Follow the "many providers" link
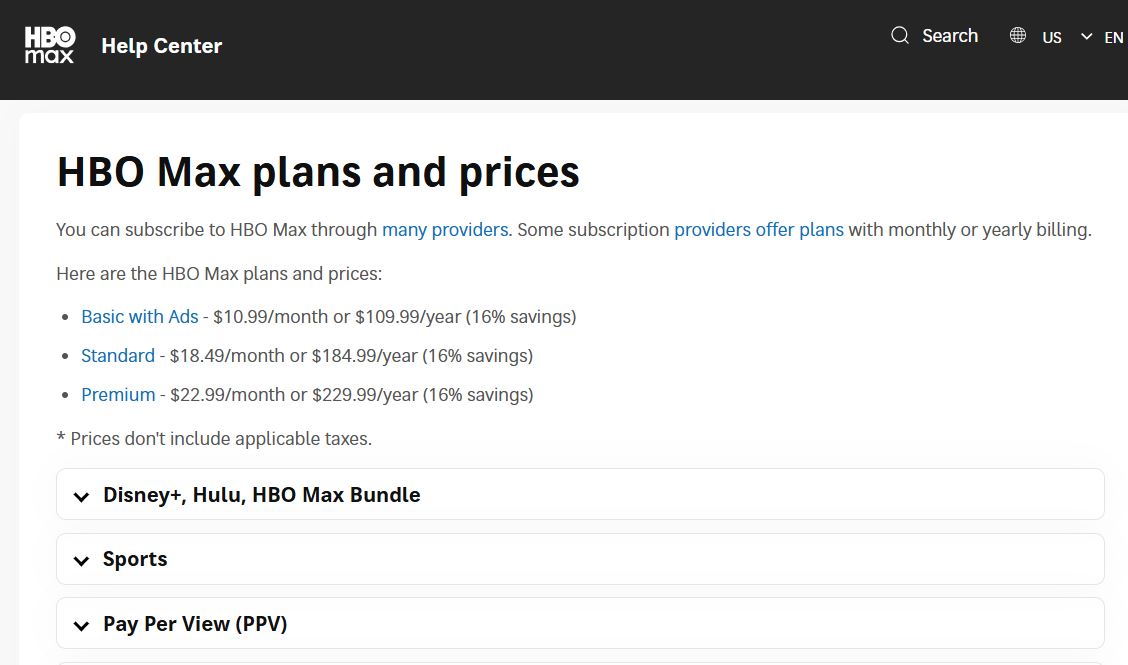The image size is (1128, 665). tap(444, 229)
